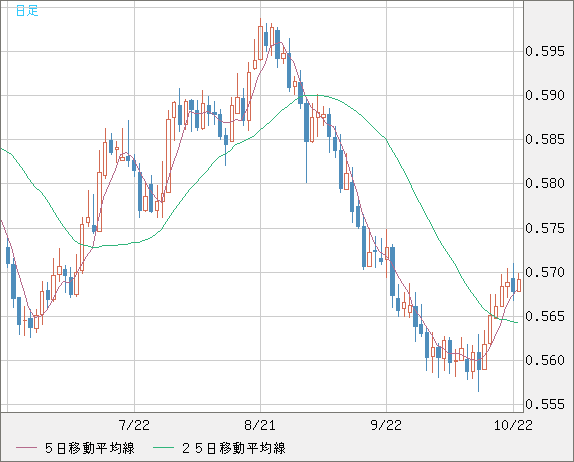Select the 0.590 price axis label

tap(545, 96)
